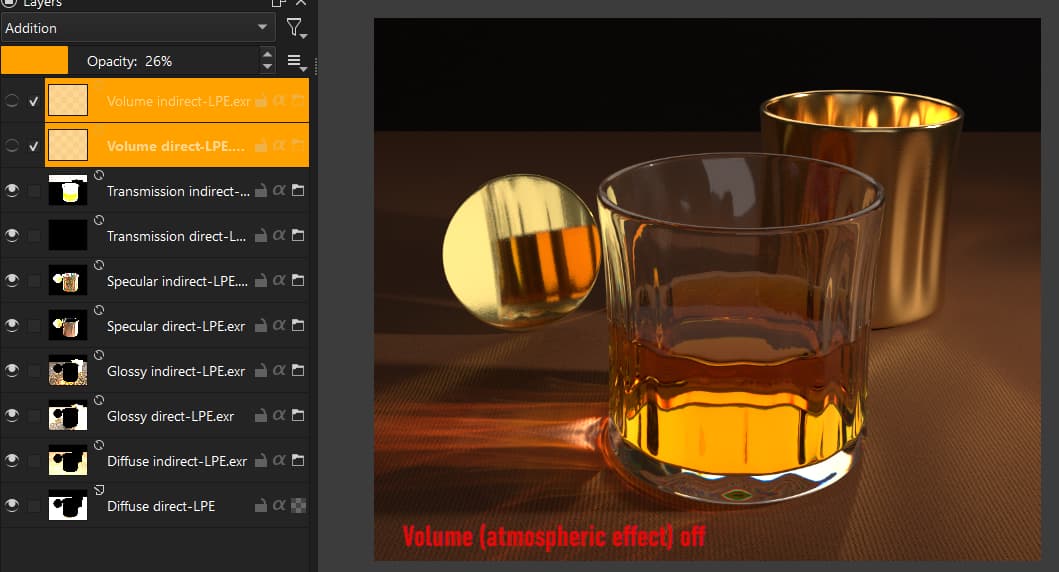
Task: Click alpha lock icon on Specular direct layer
Action: 279,326
